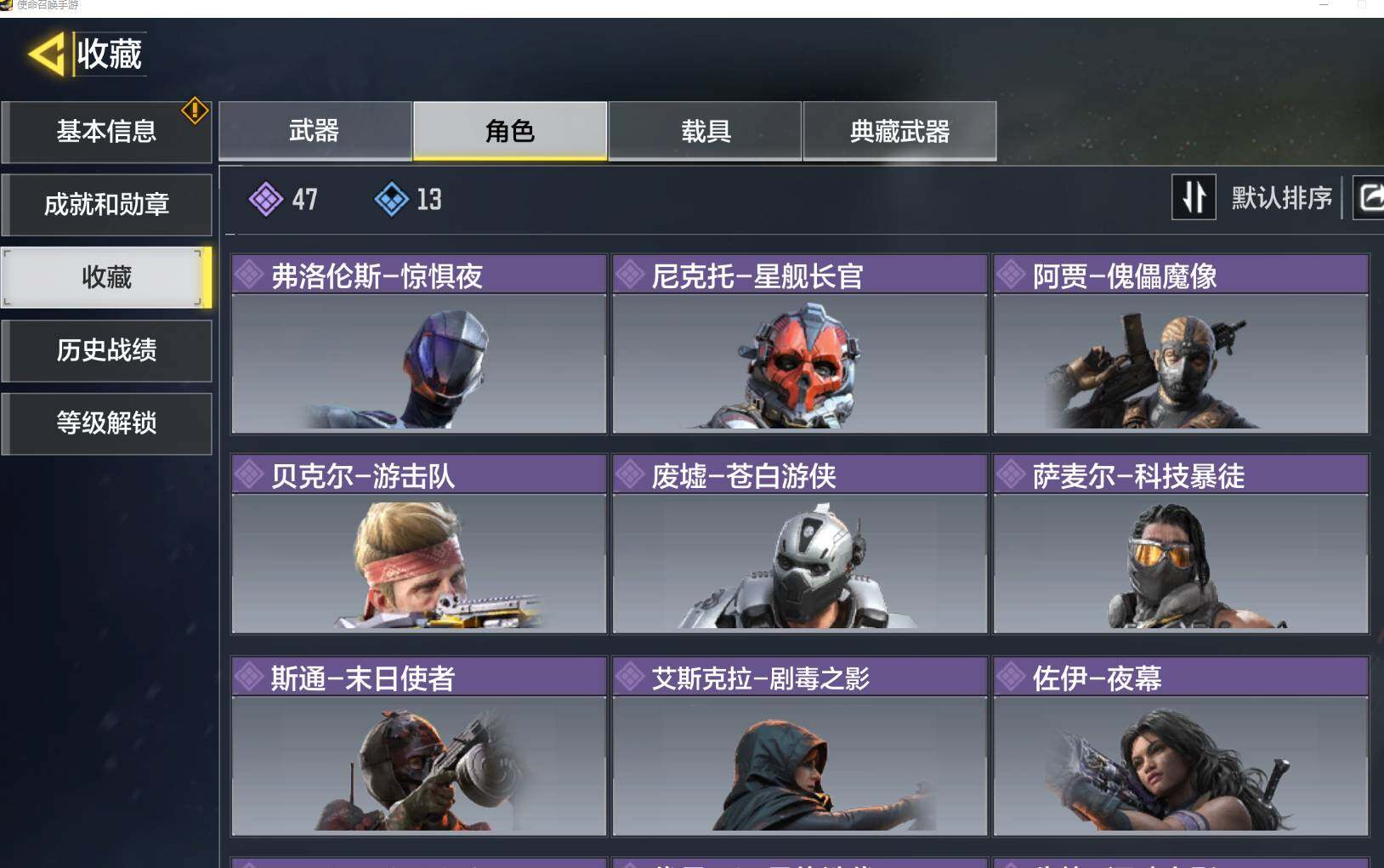Open 历史战绩 in the sidebar
The image size is (1384, 868).
[x=106, y=350]
